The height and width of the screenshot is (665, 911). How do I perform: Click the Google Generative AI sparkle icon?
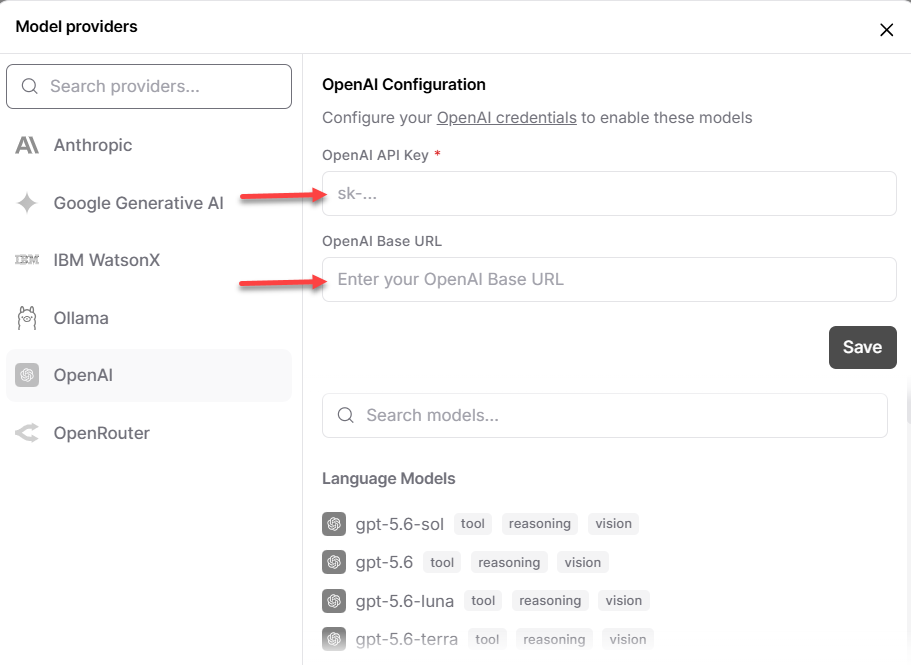(x=27, y=203)
